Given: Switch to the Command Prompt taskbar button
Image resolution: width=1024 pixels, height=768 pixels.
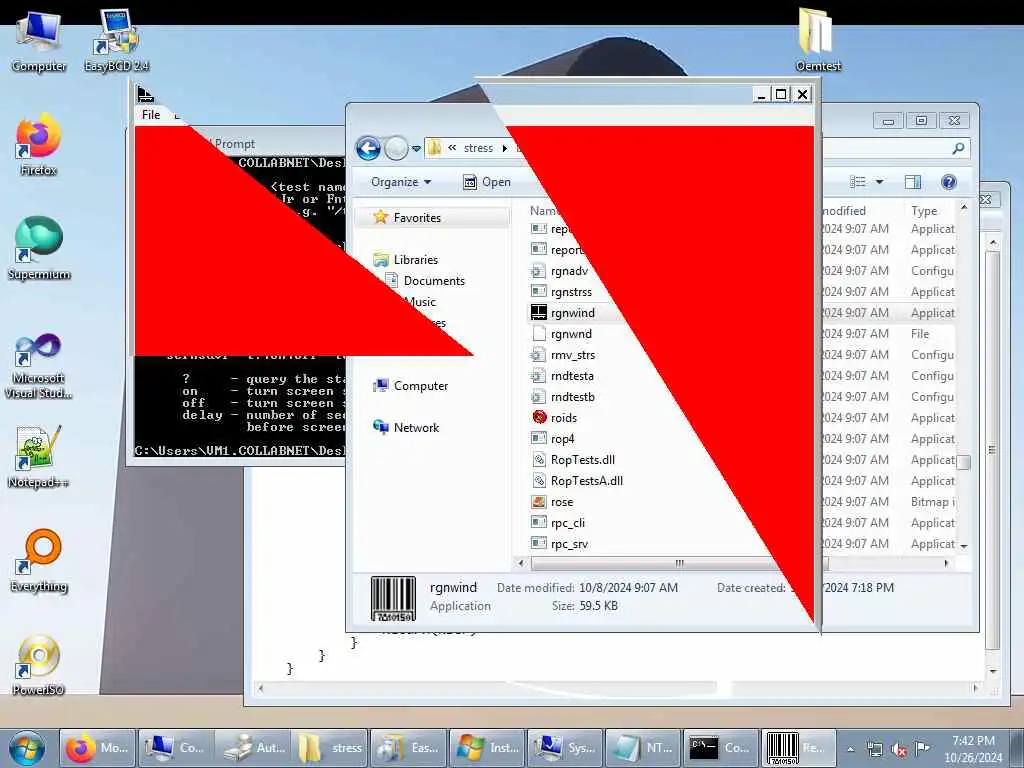Looking at the screenshot, I should click(x=720, y=748).
